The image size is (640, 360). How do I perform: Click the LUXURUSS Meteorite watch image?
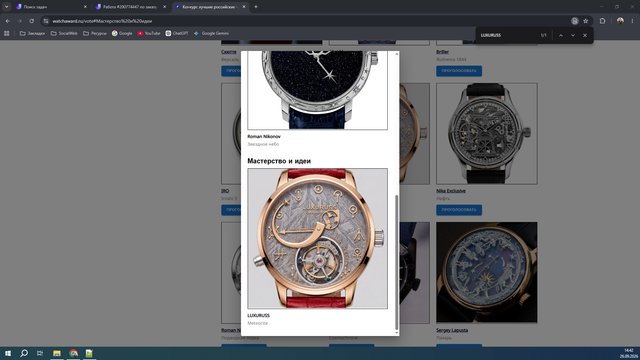(318, 238)
